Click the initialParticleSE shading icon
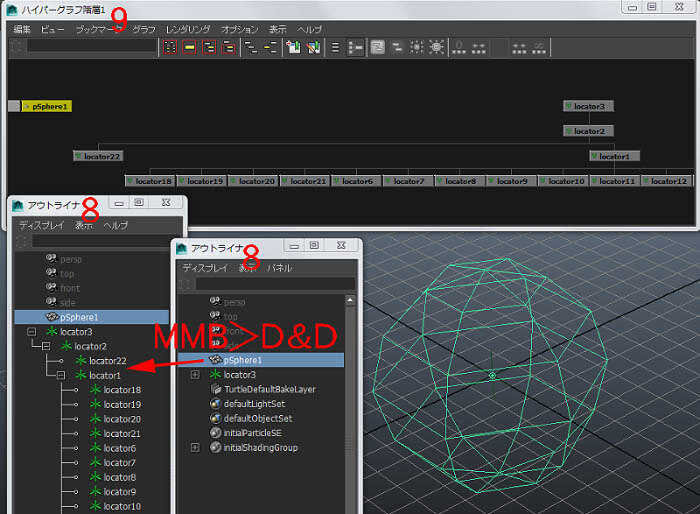700x514 pixels. [215, 433]
